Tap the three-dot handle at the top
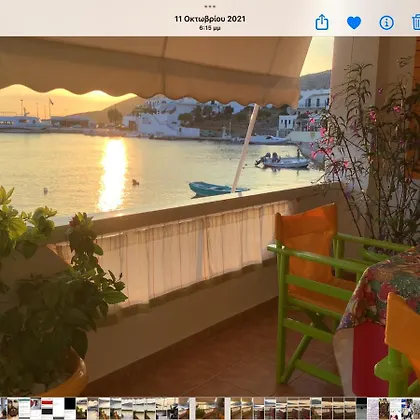The height and width of the screenshot is (420, 420). 210,6
